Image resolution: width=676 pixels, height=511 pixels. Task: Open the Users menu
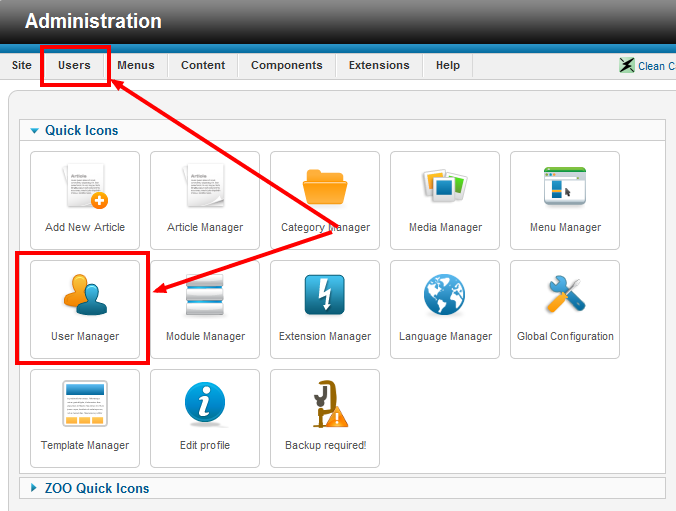74,65
